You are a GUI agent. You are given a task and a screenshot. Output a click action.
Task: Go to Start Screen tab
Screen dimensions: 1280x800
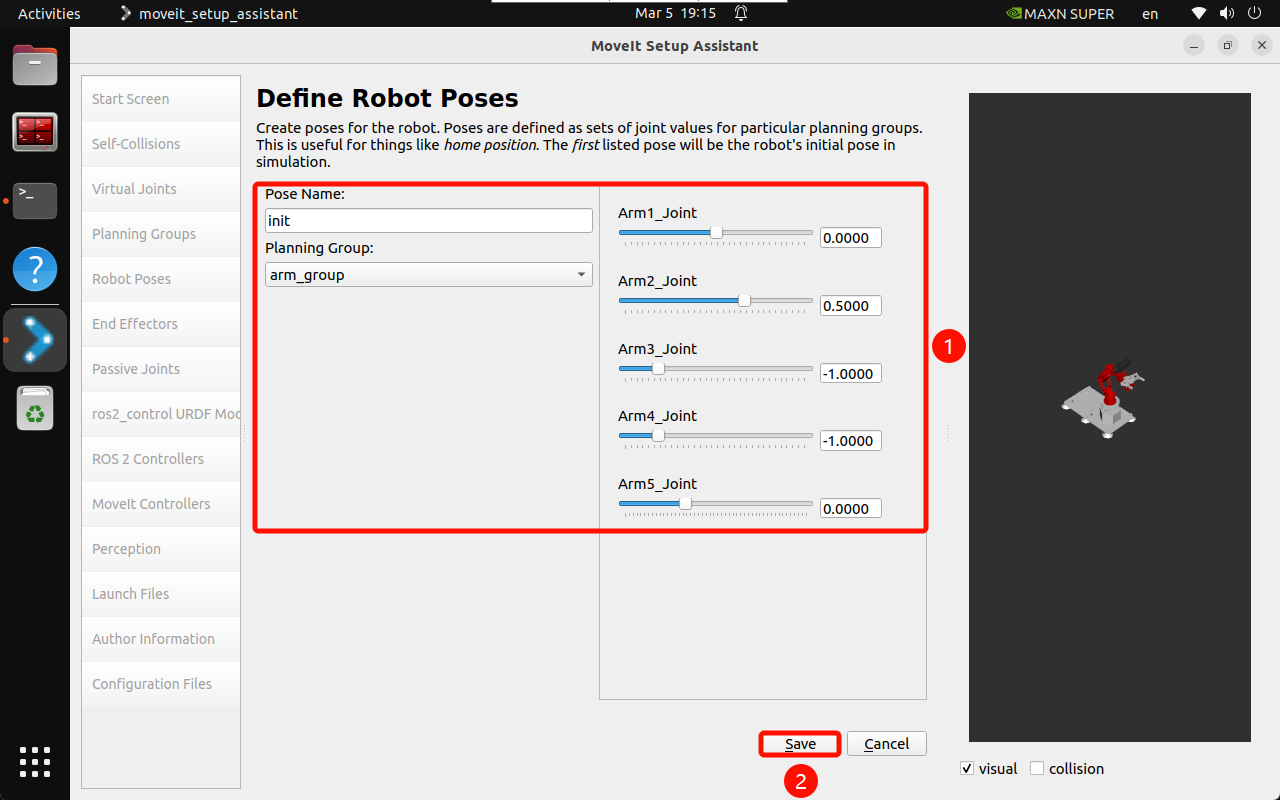click(161, 99)
